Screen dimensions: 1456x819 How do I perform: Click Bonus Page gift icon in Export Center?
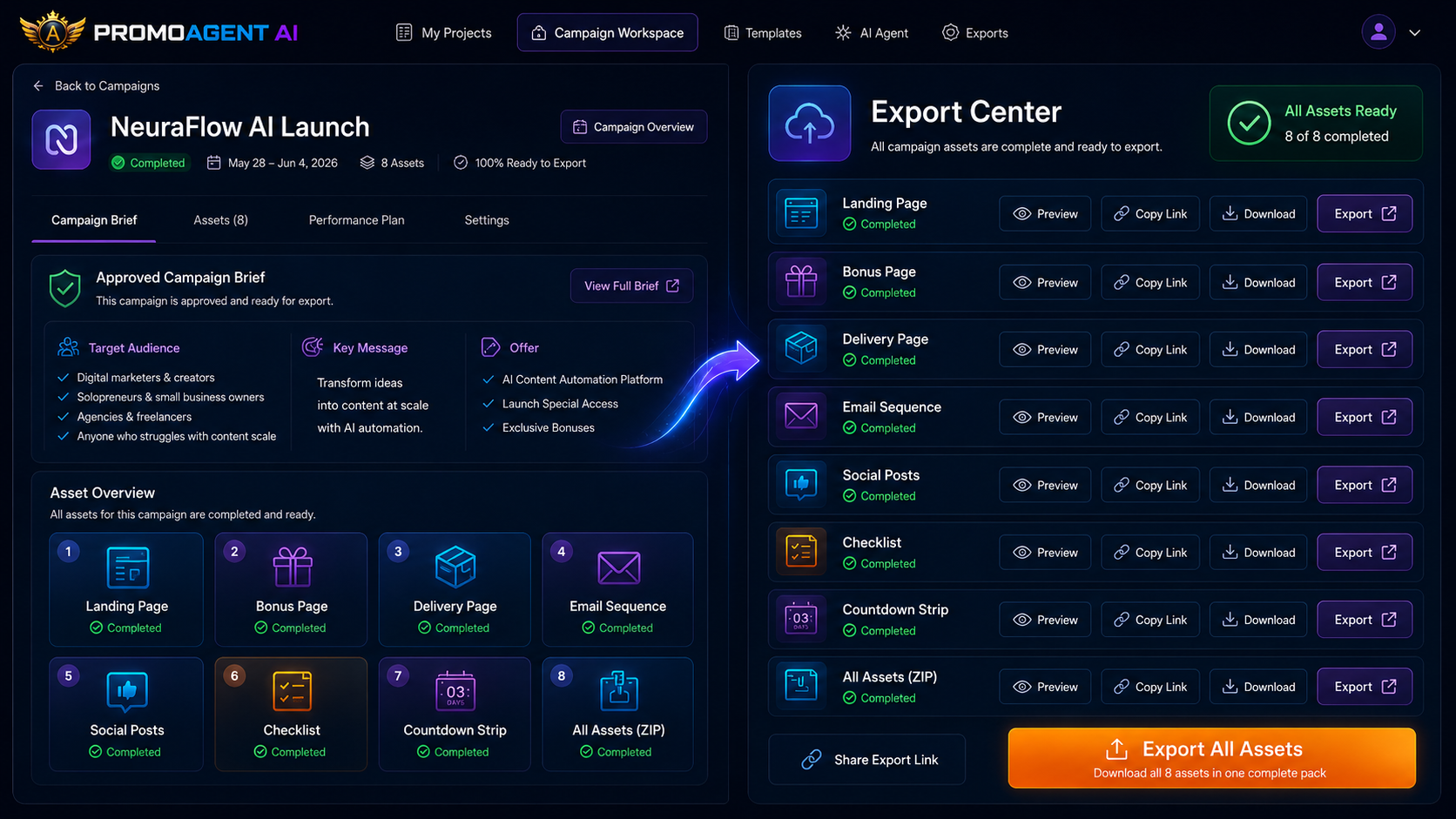click(801, 280)
